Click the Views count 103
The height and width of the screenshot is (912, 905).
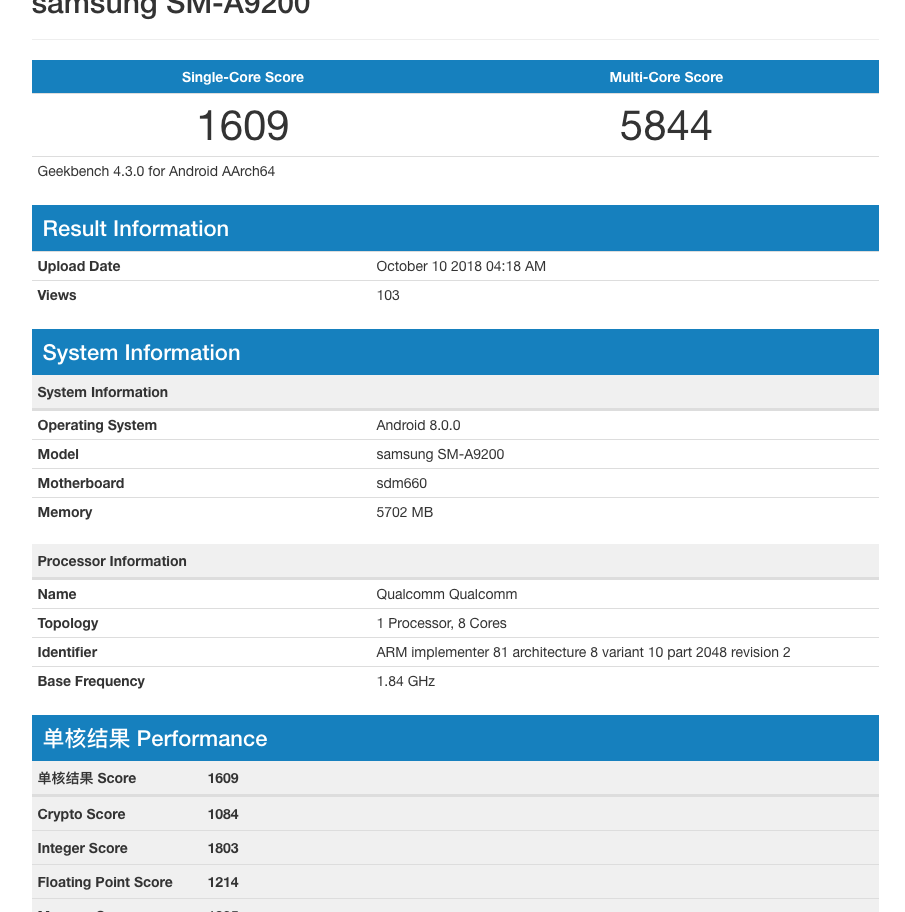pyautogui.click(x=388, y=295)
